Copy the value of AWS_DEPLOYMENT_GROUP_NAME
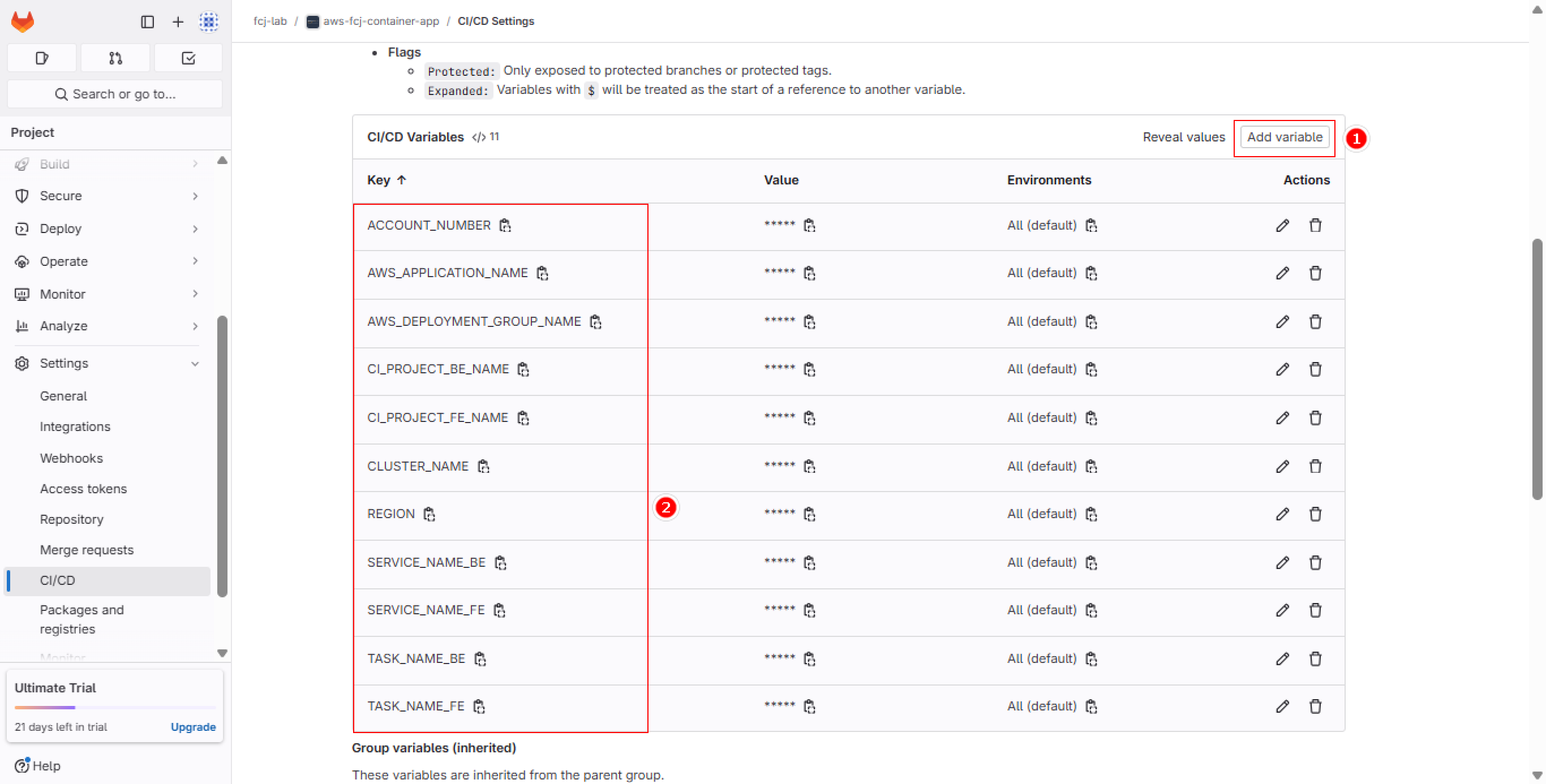The width and height of the screenshot is (1546, 784). tap(810, 321)
